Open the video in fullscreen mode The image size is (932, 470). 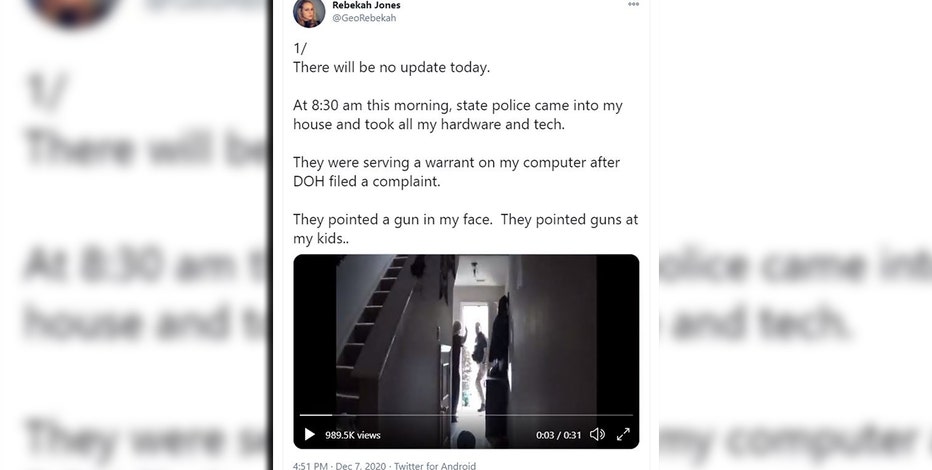click(623, 435)
